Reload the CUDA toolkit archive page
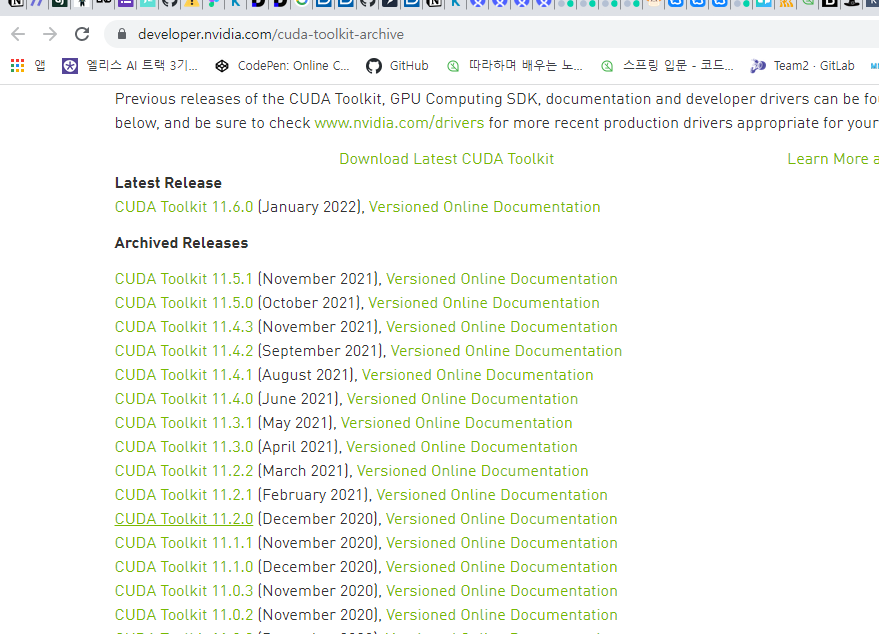This screenshot has height=634, width=879. (82, 34)
